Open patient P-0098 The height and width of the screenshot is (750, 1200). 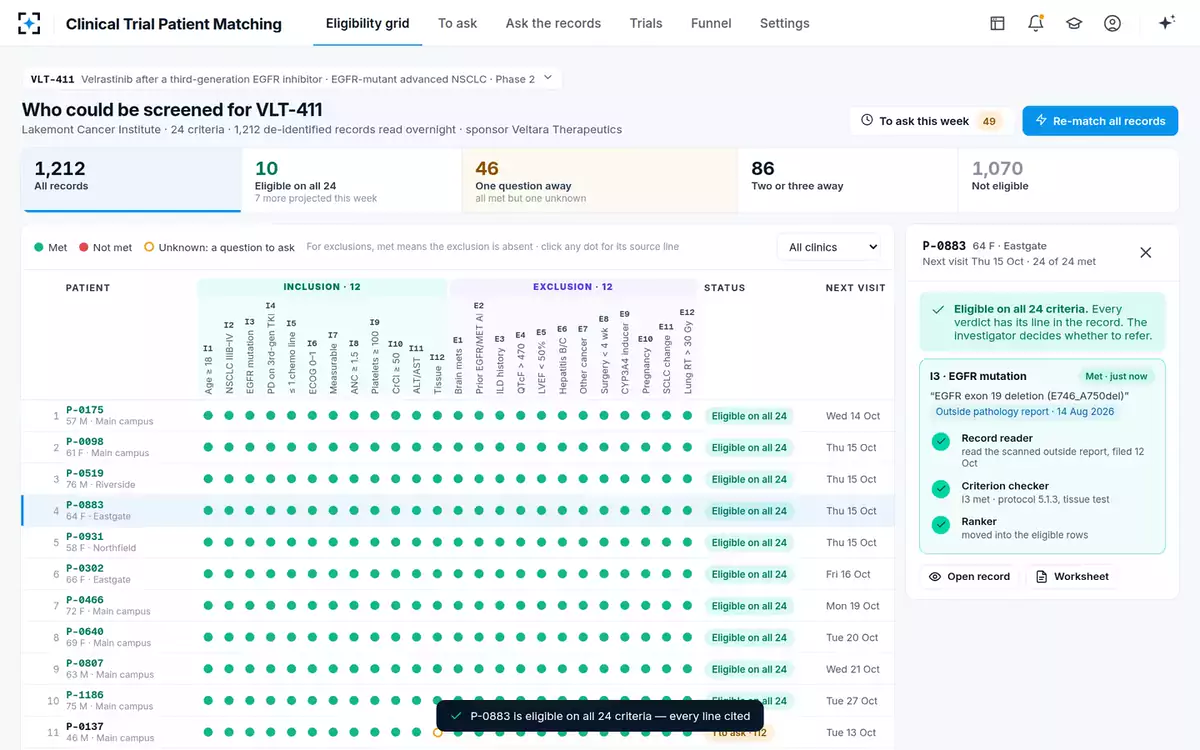point(85,442)
